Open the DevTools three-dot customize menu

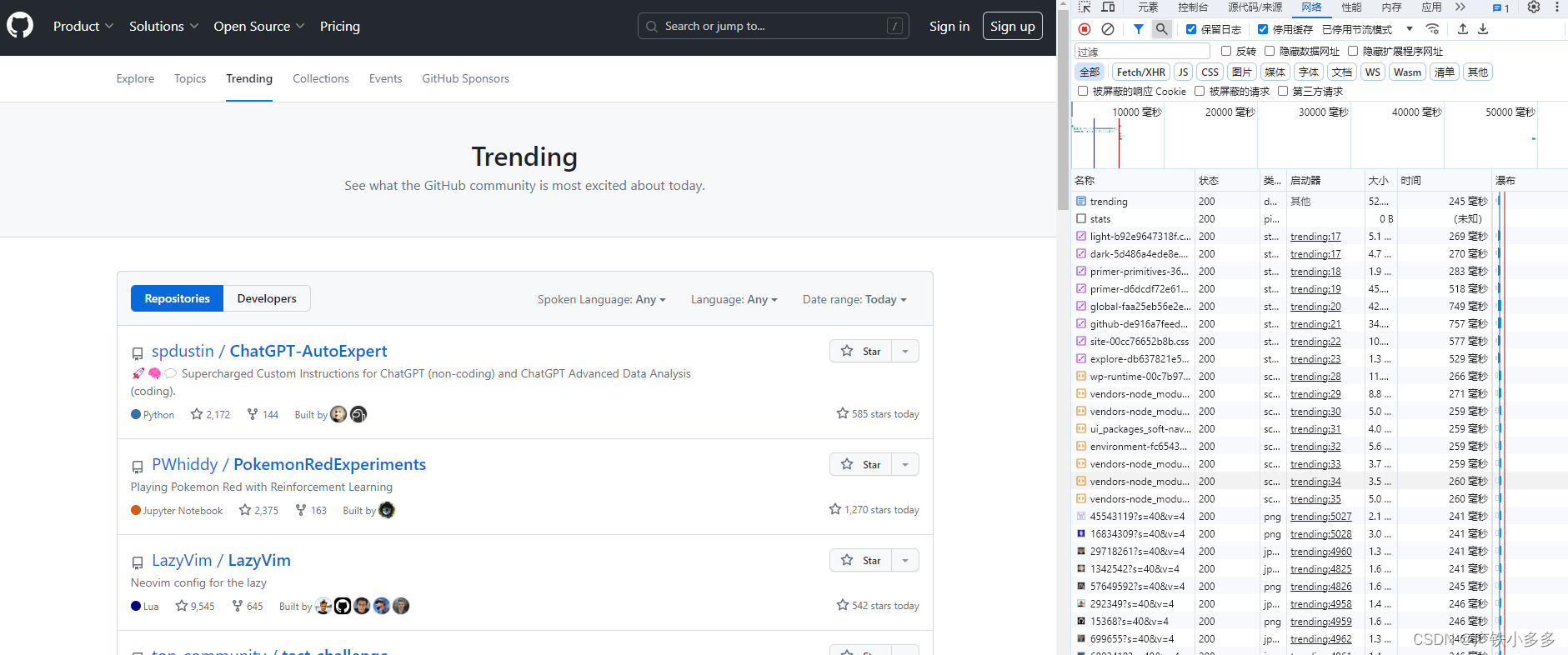[x=1556, y=7]
